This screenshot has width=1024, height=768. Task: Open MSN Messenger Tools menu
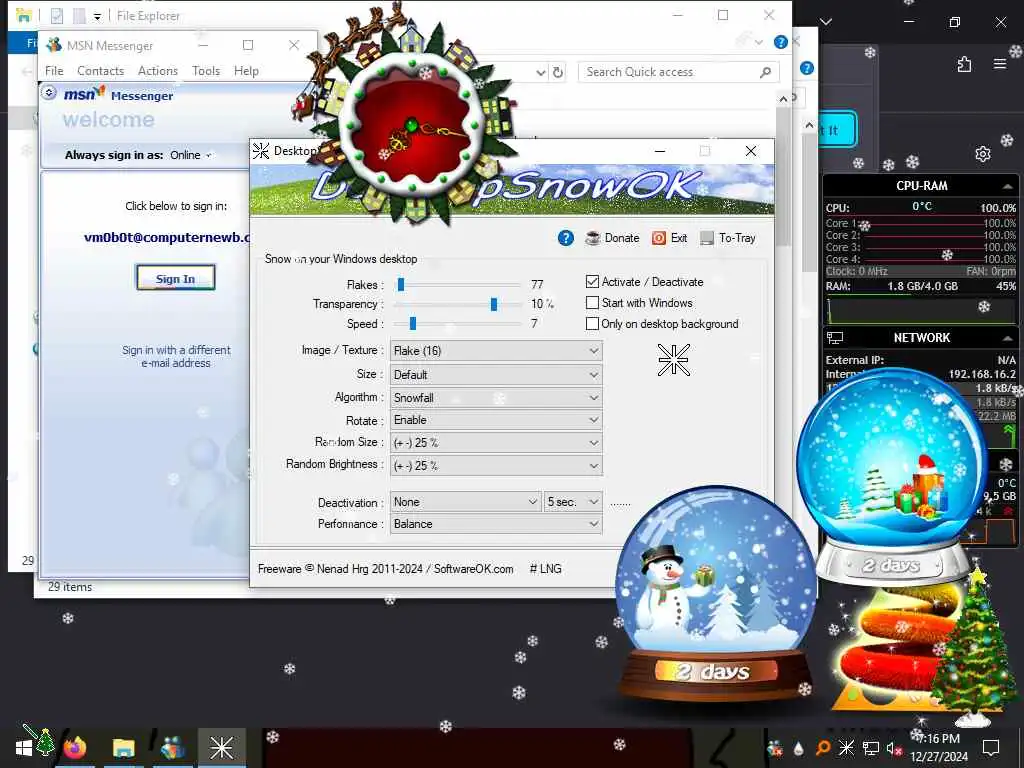[x=206, y=71]
